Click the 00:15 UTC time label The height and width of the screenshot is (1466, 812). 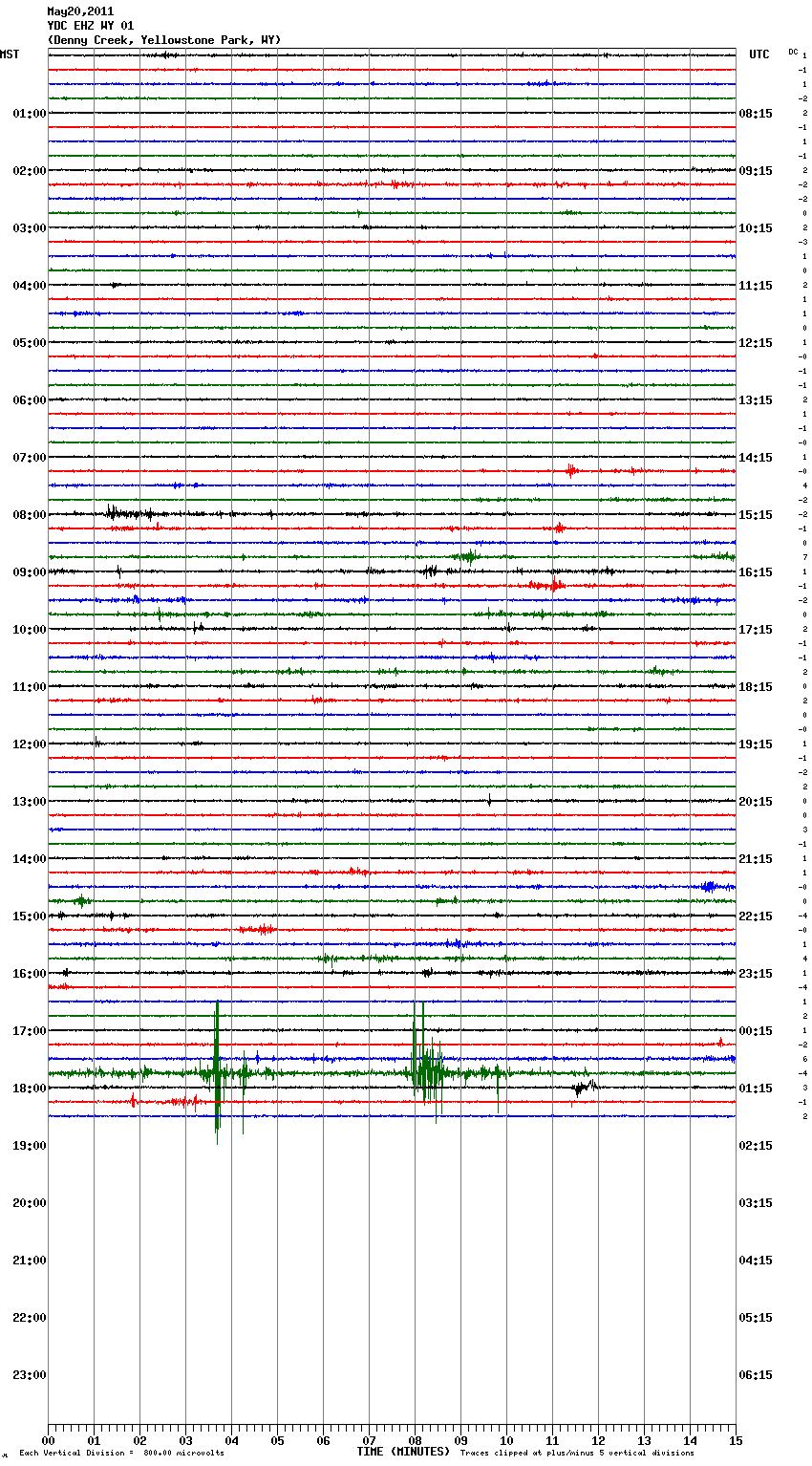(x=756, y=1031)
